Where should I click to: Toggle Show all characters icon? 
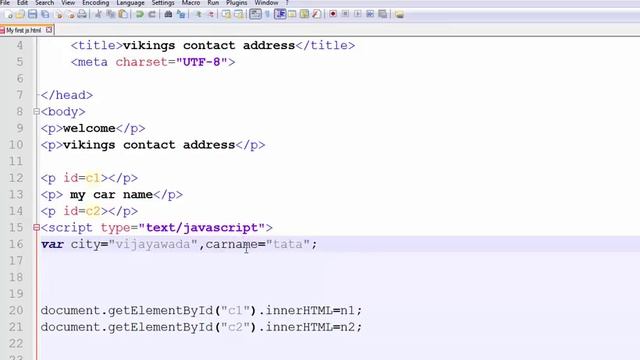pos(267,14)
